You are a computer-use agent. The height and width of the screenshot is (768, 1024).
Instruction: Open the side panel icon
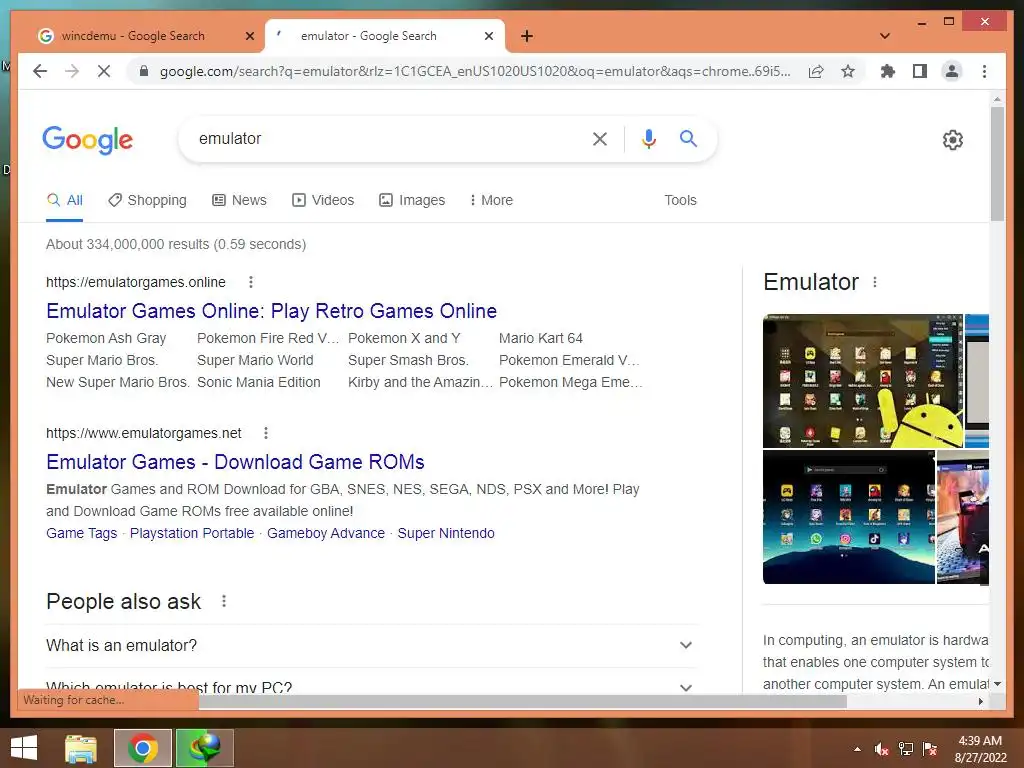(920, 71)
